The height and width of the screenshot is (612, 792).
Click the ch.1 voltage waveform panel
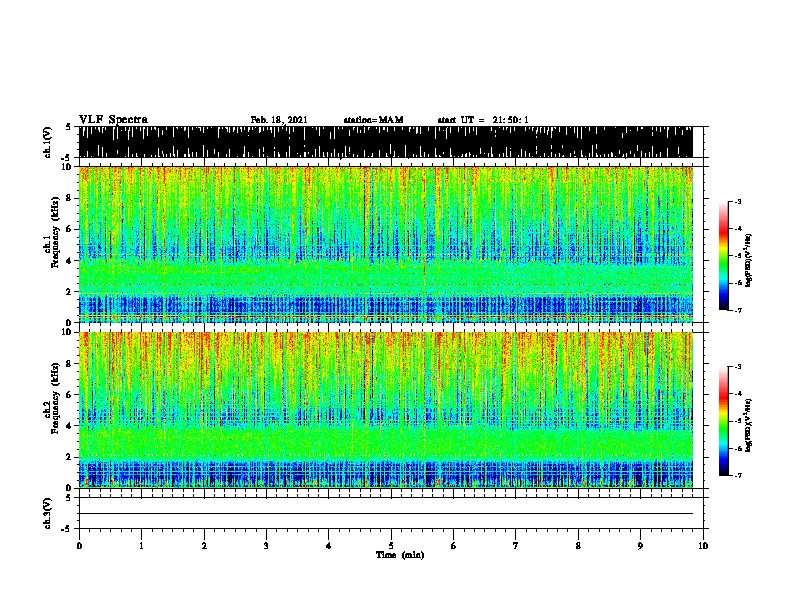pos(385,142)
